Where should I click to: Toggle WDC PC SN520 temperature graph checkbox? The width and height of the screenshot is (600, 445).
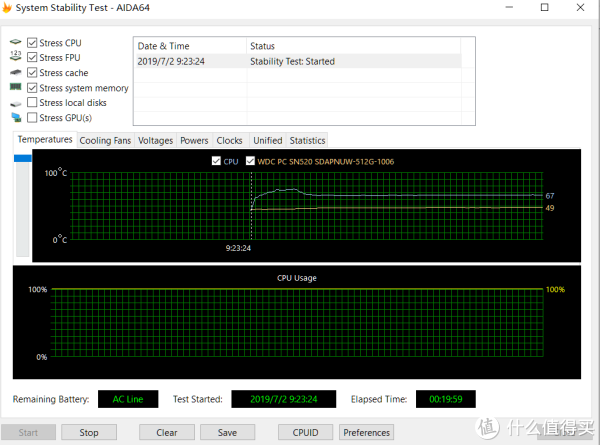[x=250, y=161]
